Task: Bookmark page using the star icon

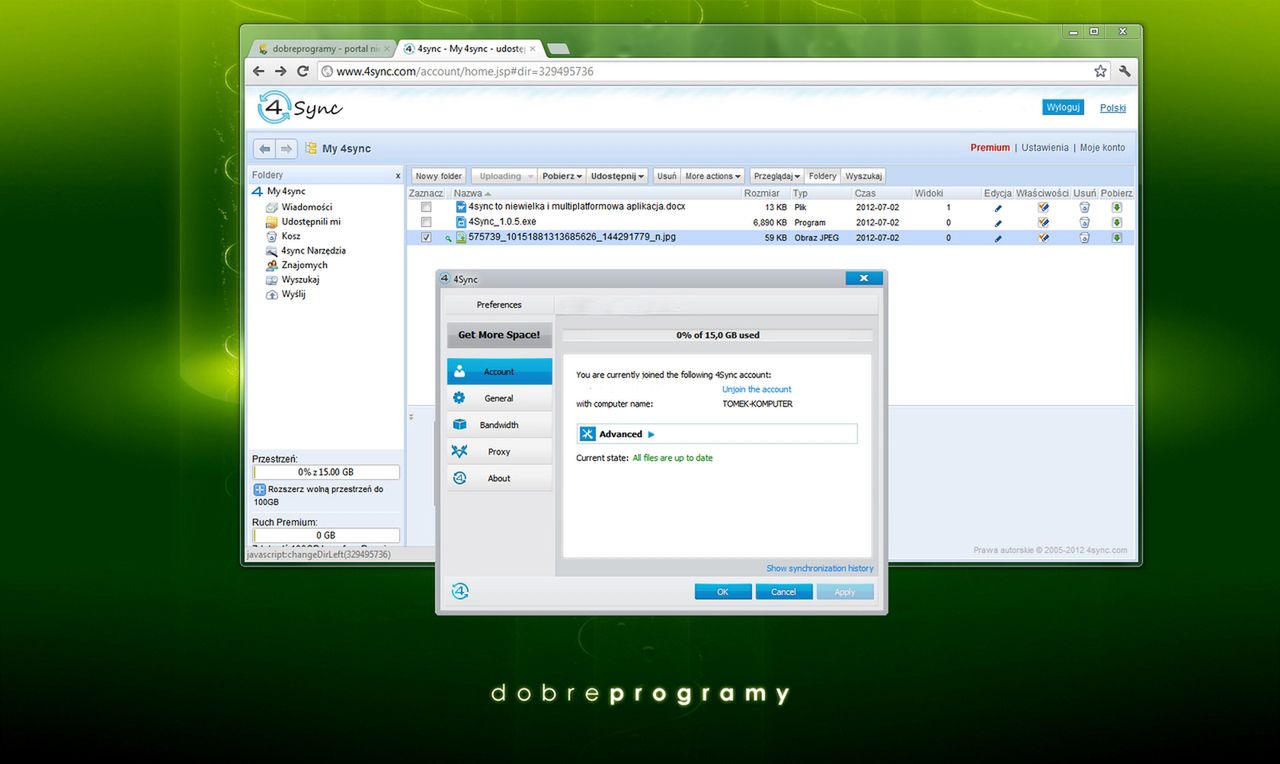Action: pyautogui.click(x=1100, y=71)
